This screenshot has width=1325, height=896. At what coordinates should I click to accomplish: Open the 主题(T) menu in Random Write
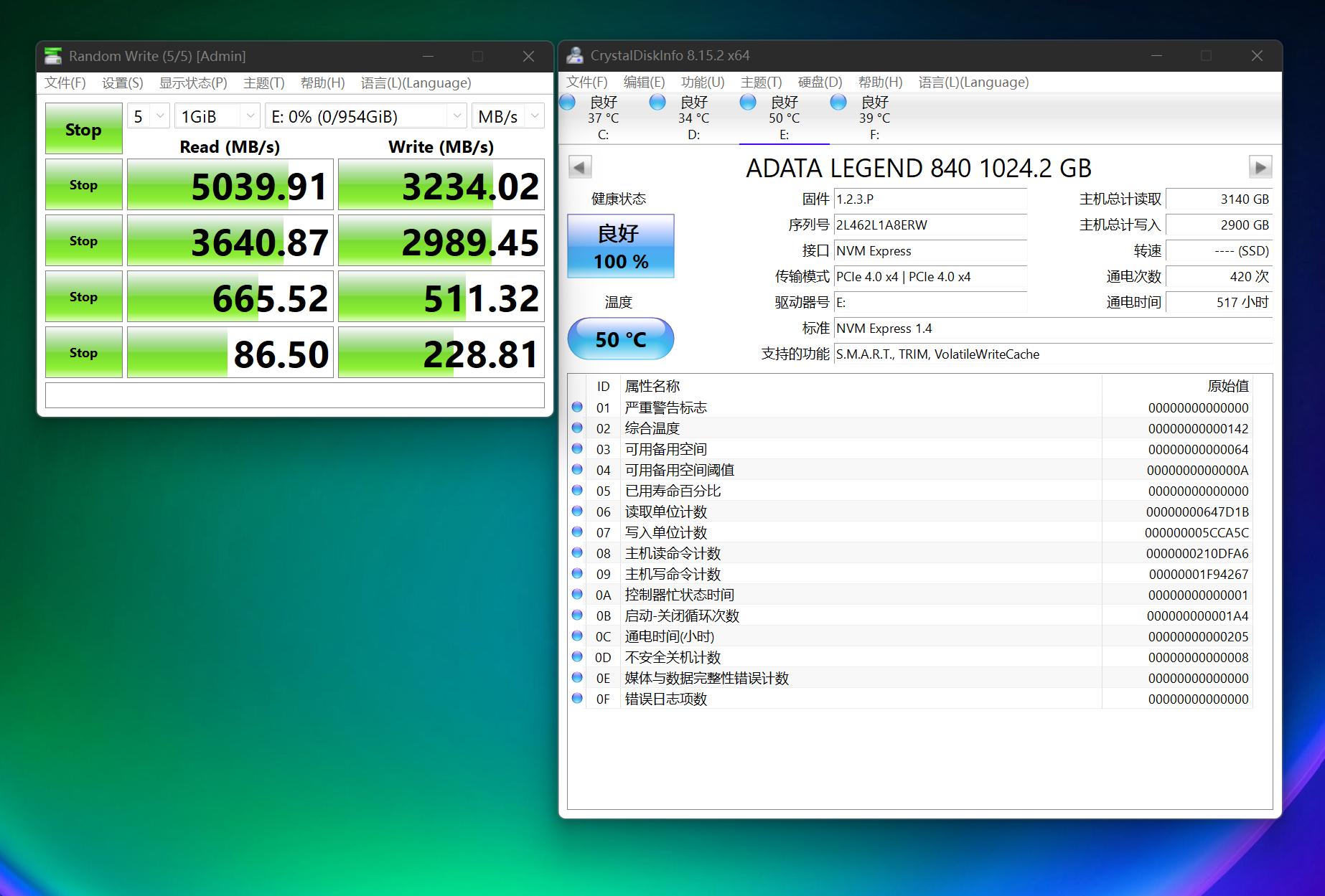(263, 82)
